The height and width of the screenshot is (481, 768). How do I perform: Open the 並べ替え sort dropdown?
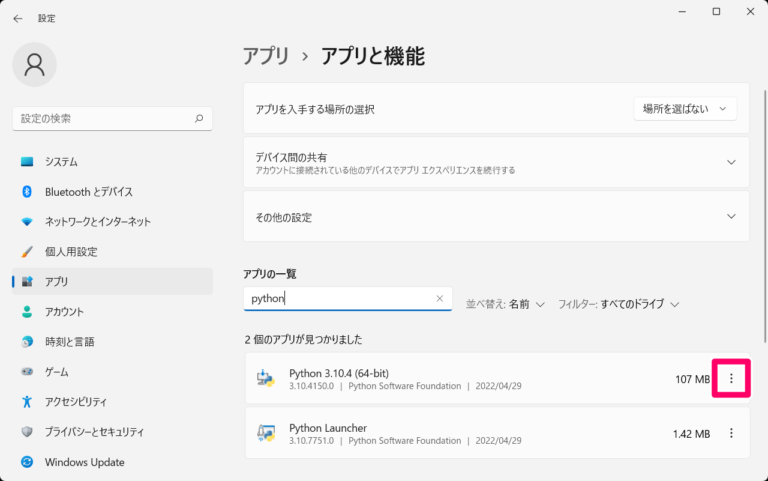click(505, 304)
